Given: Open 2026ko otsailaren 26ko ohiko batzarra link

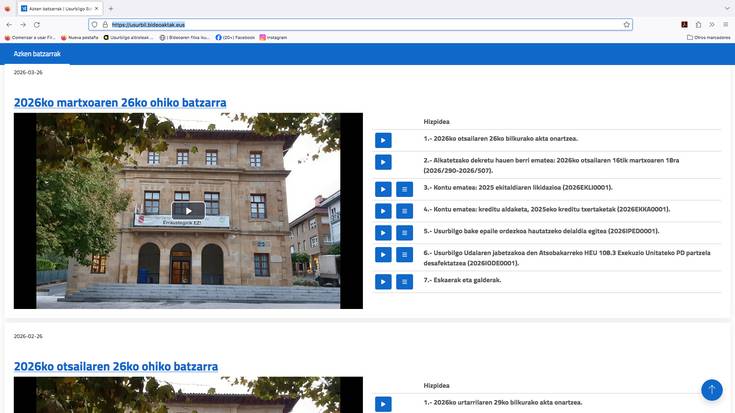Looking at the screenshot, I should [116, 366].
